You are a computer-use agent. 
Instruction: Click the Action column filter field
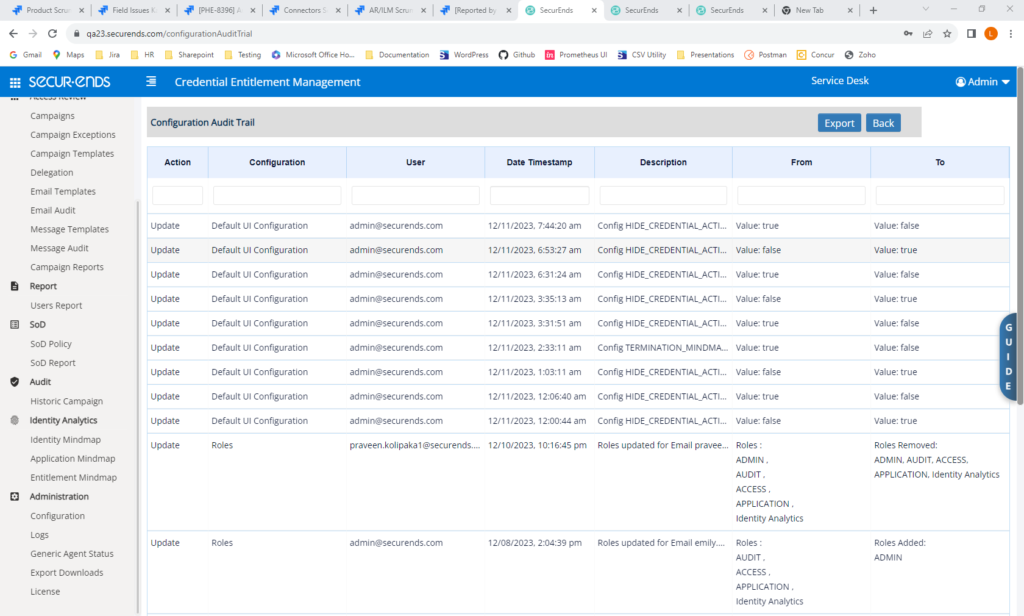pyautogui.click(x=177, y=195)
